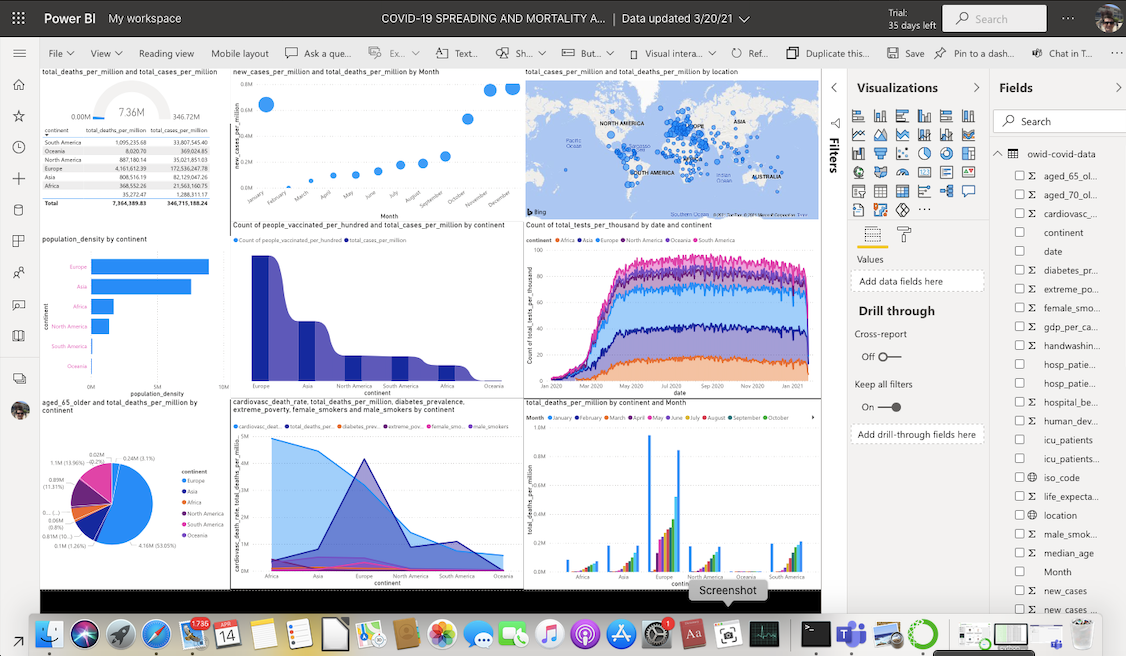
Task: Open the Mobile layout view
Action: (239, 53)
